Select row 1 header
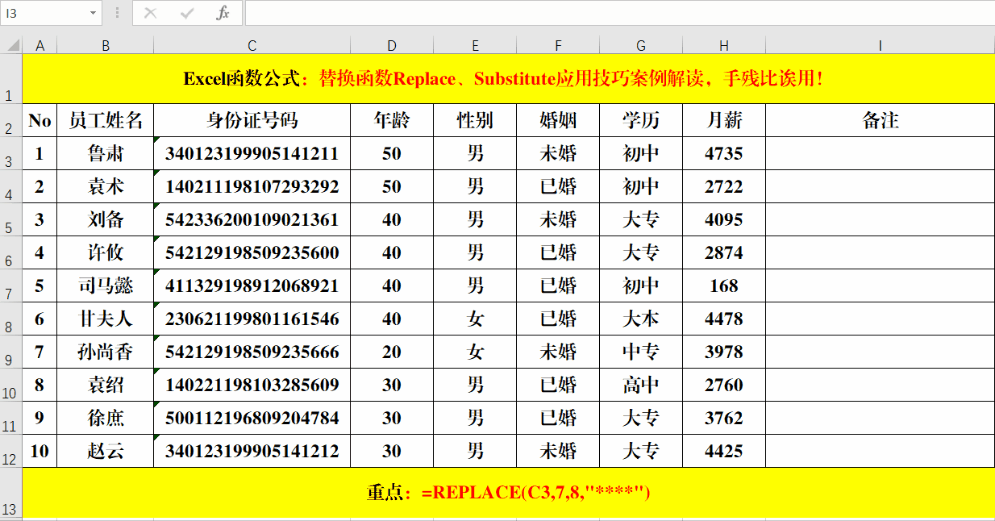Screen dimensions: 995x521 tap(11, 79)
